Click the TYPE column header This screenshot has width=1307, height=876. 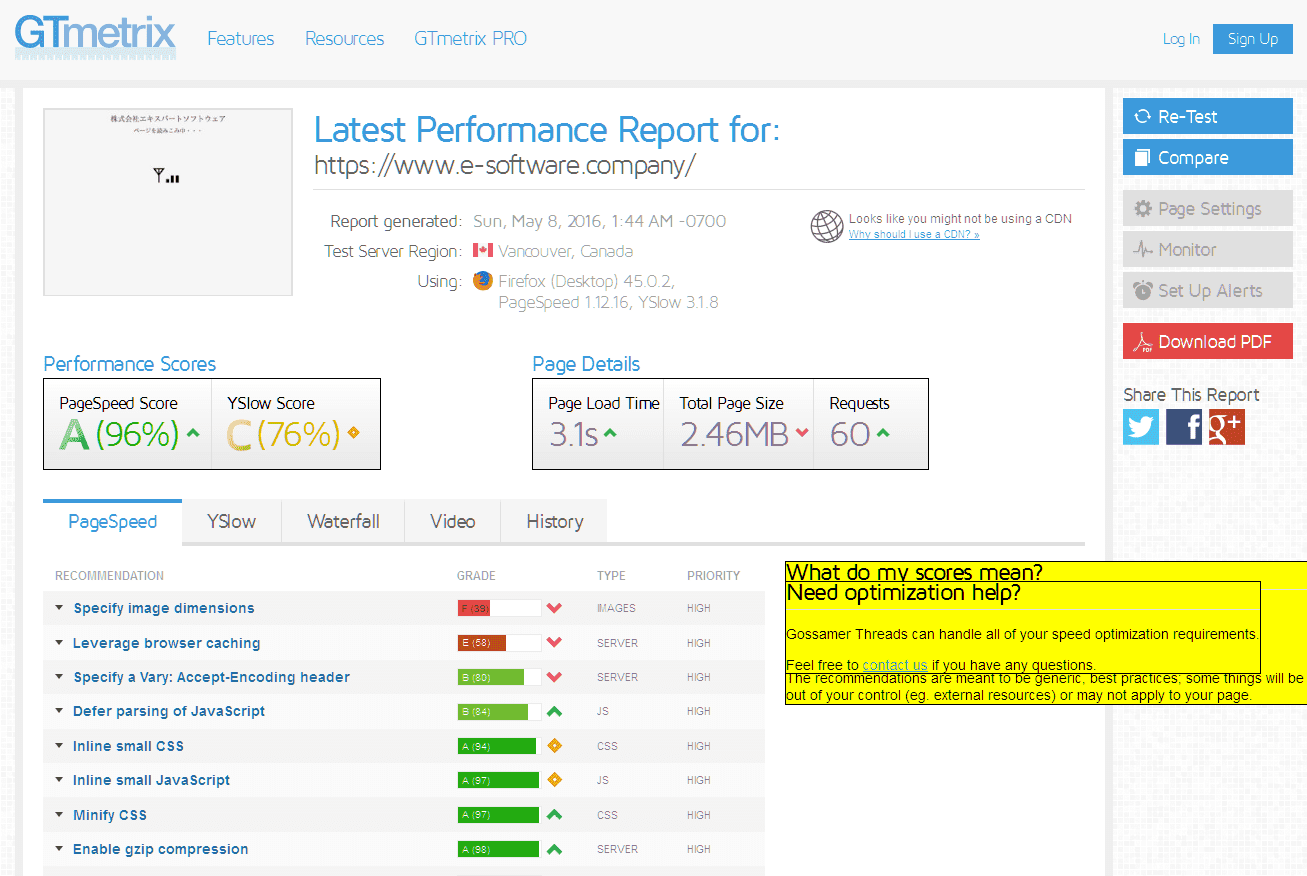(611, 576)
